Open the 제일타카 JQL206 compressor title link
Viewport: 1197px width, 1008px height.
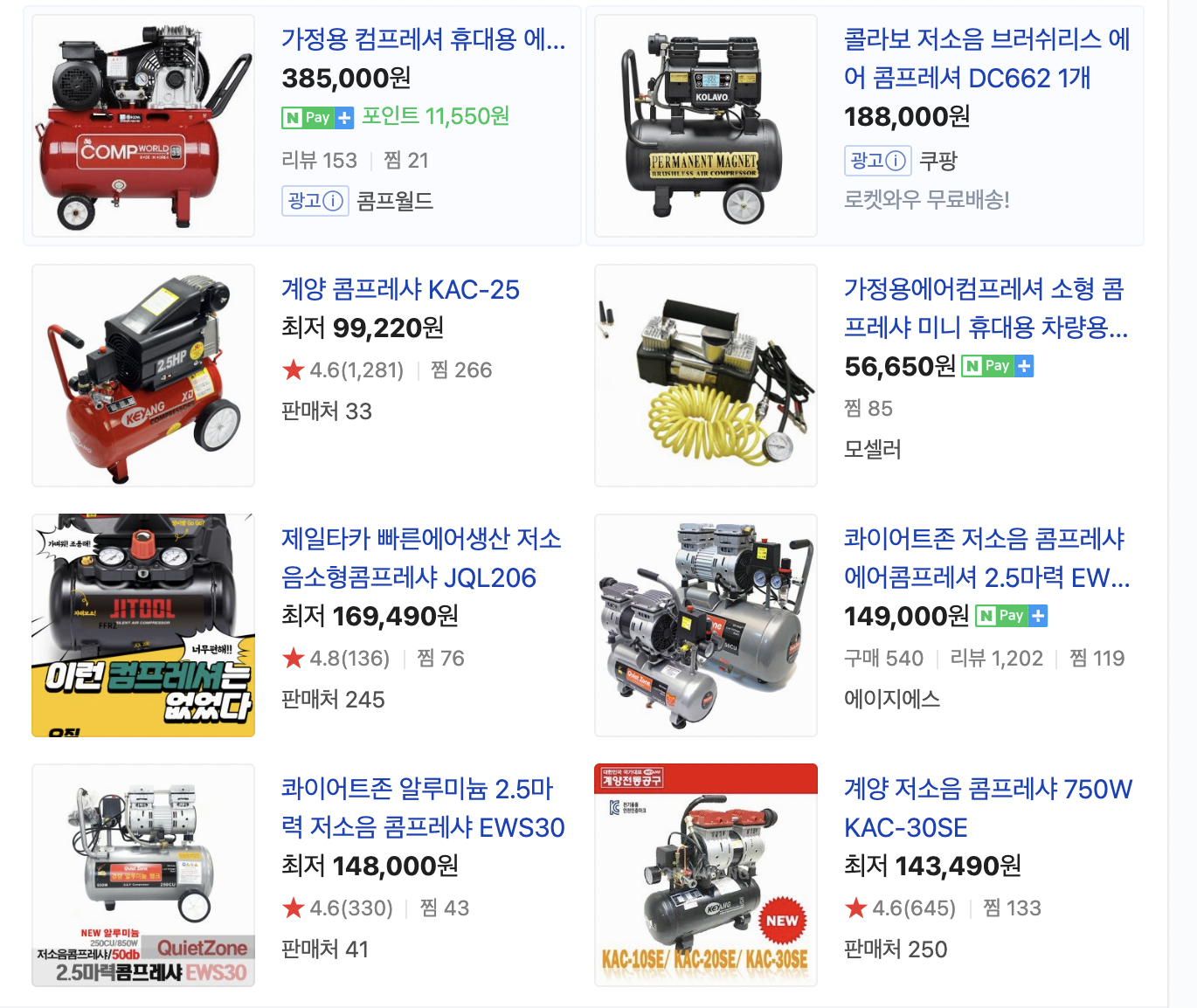click(421, 558)
